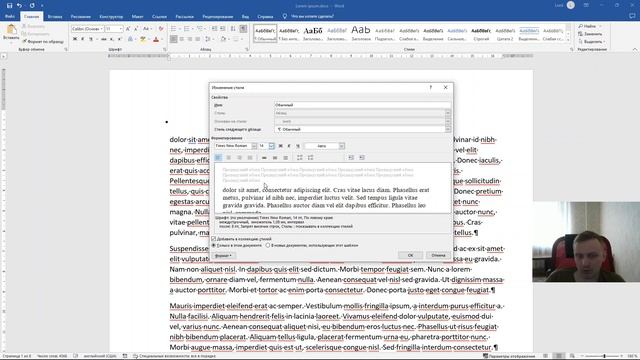Image resolution: width=640 pixels, height=360 pixels.
Task: Select the only in this document radio button
Action: (x=213, y=245)
